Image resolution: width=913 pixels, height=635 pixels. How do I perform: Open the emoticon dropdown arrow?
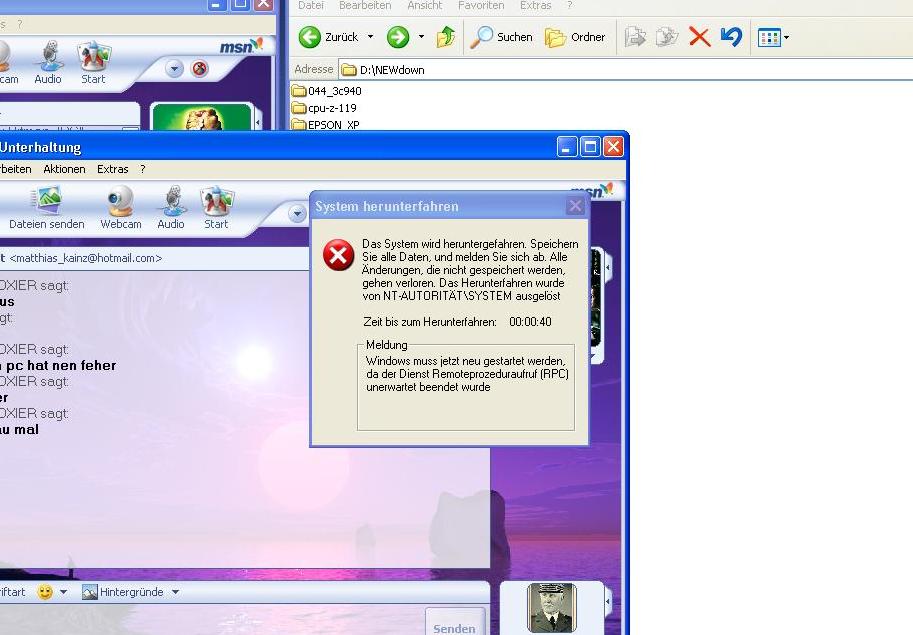click(x=63, y=592)
